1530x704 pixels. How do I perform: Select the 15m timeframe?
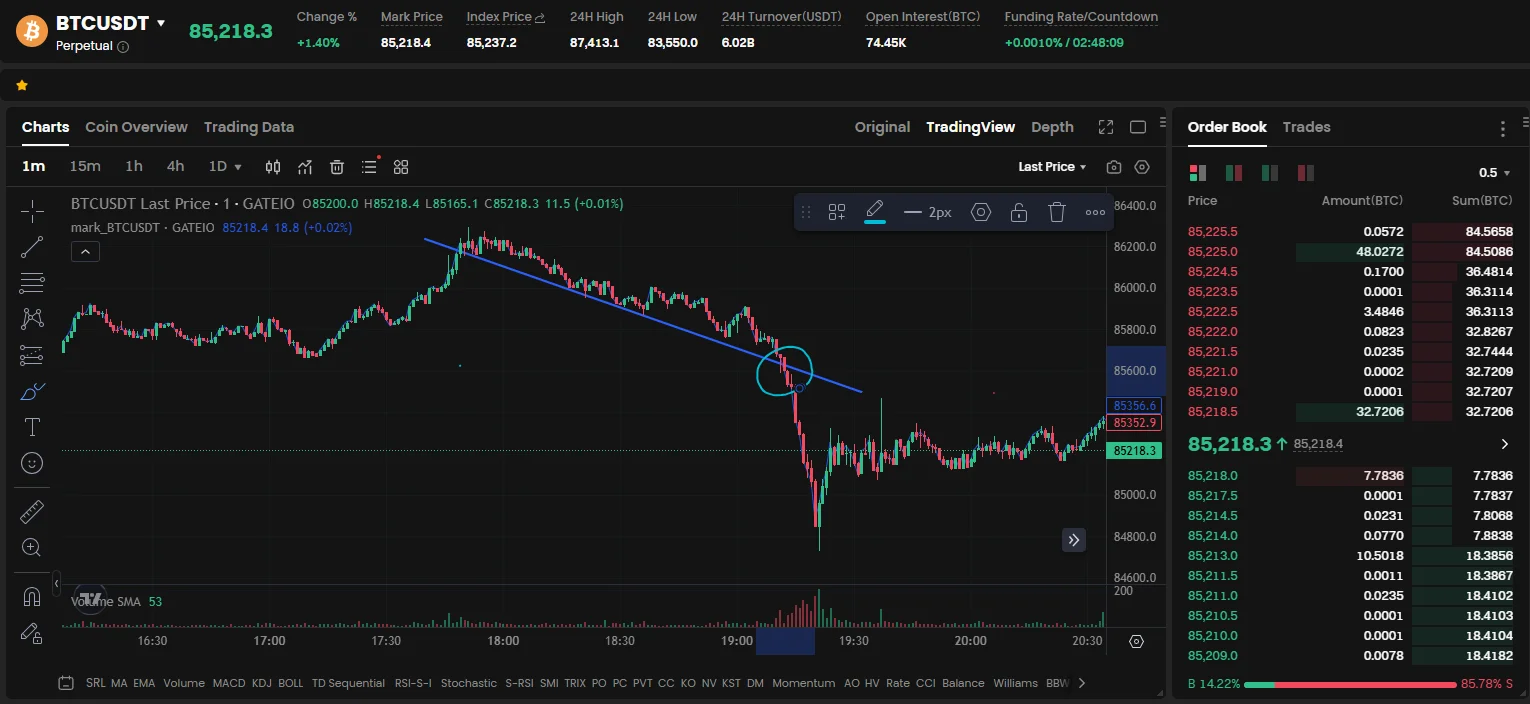[x=85, y=167]
